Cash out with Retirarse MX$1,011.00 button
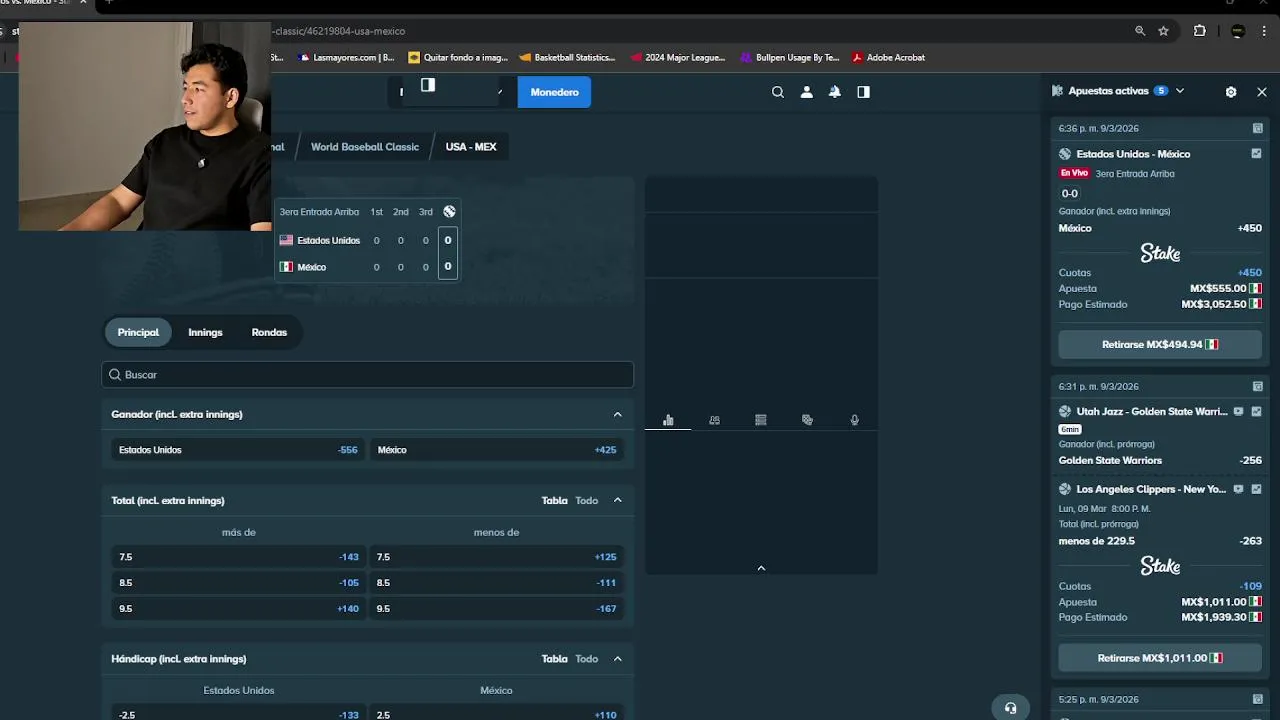 1160,658
